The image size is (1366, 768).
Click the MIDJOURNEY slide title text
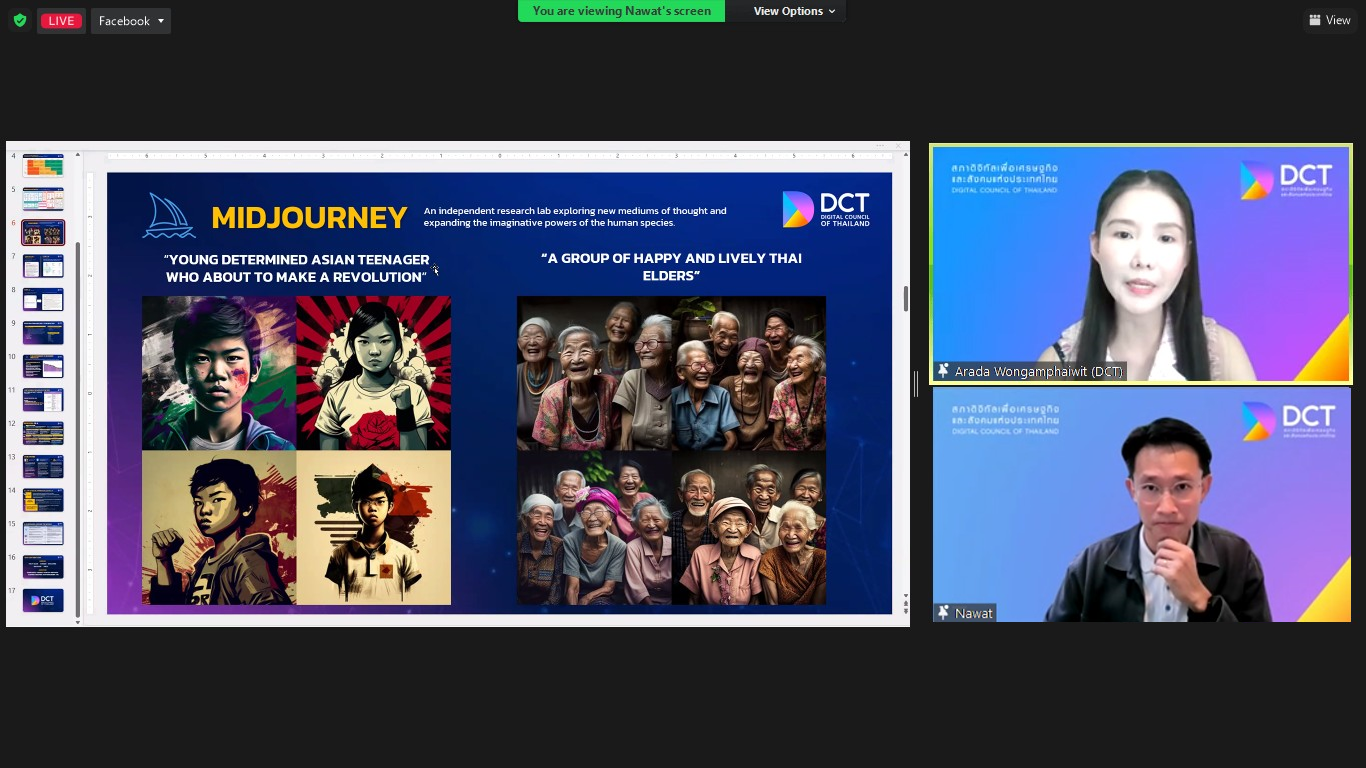pos(309,218)
